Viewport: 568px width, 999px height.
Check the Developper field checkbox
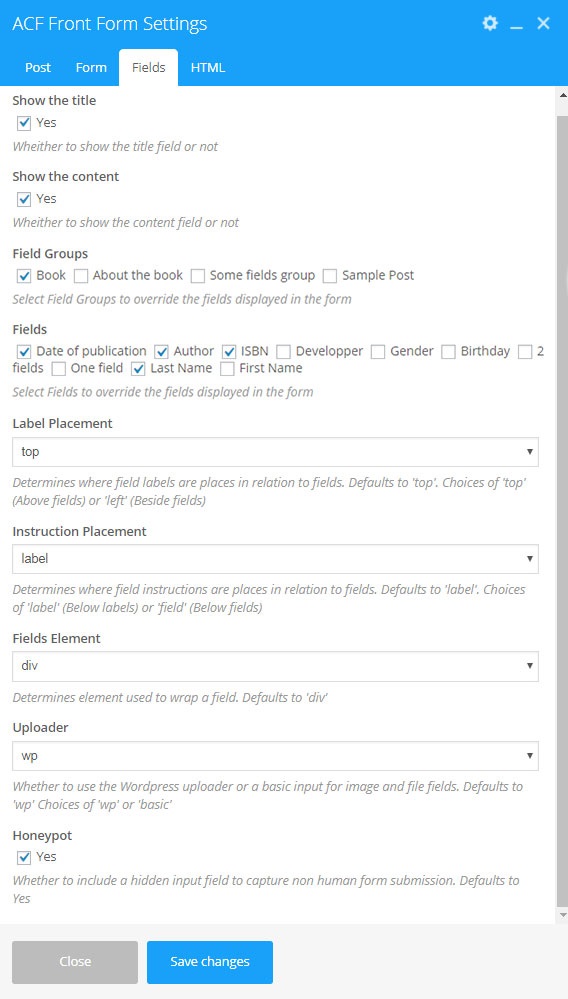[283, 352]
